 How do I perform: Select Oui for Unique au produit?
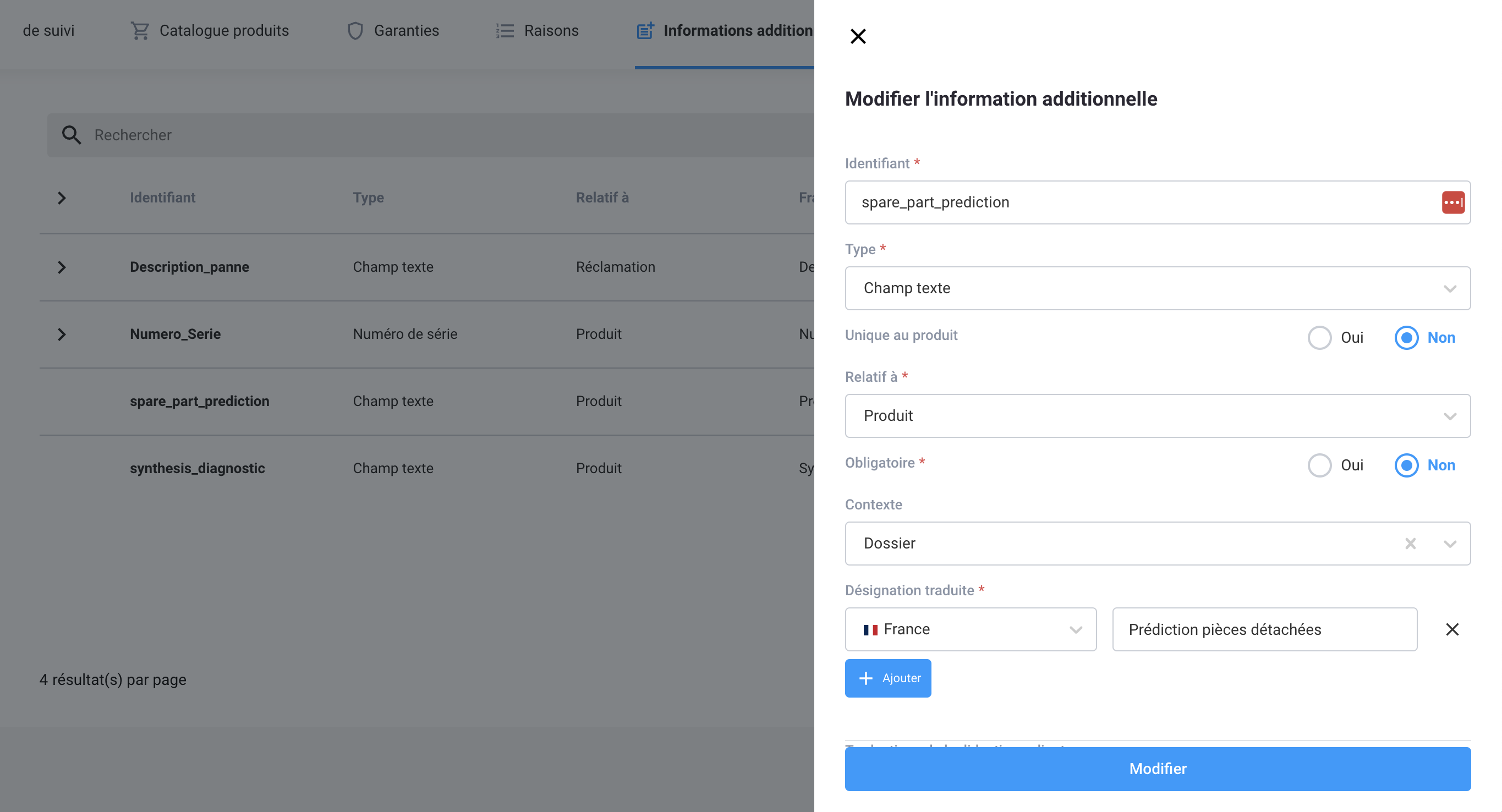[x=1319, y=337]
